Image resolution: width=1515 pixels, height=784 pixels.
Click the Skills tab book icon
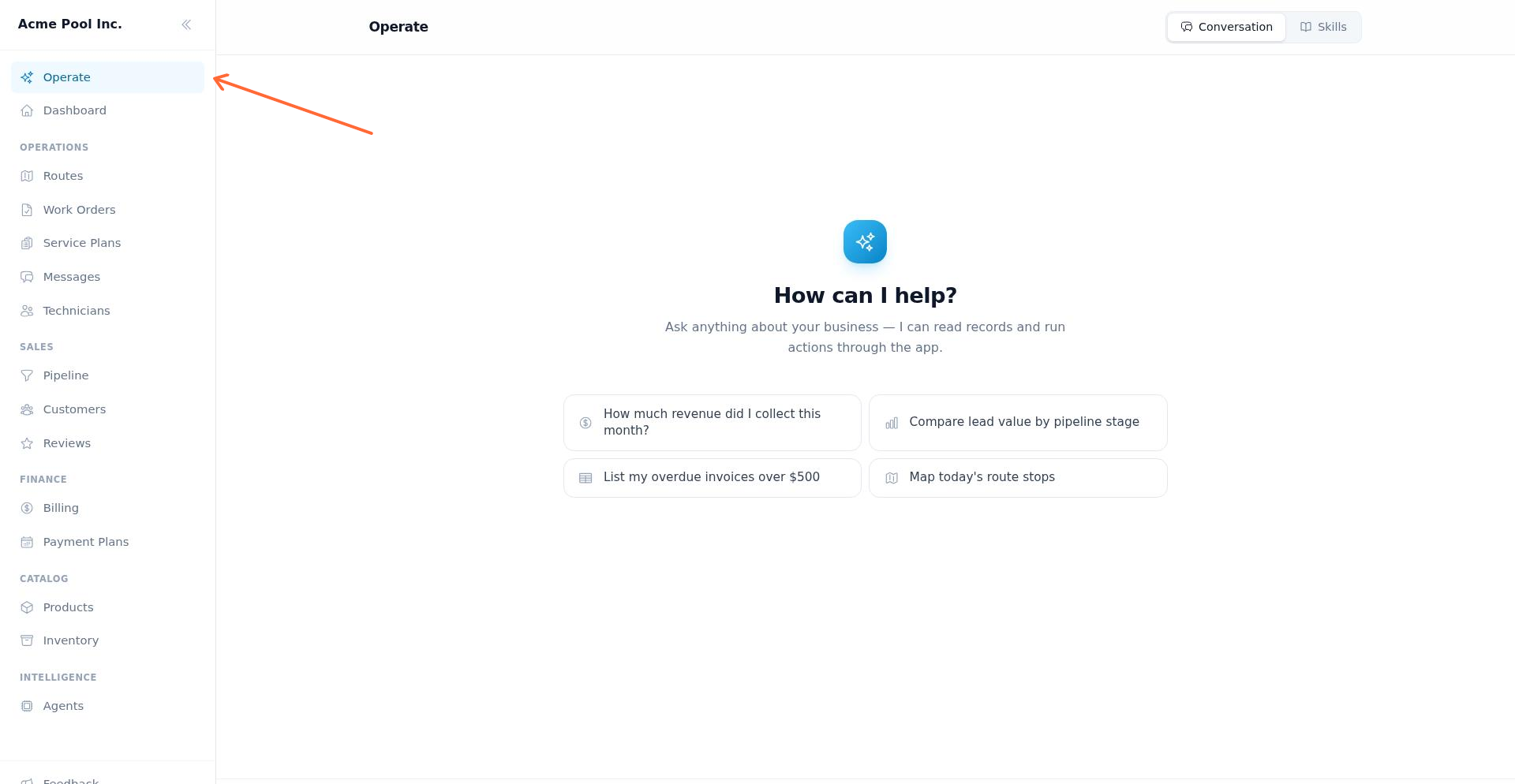coord(1306,27)
